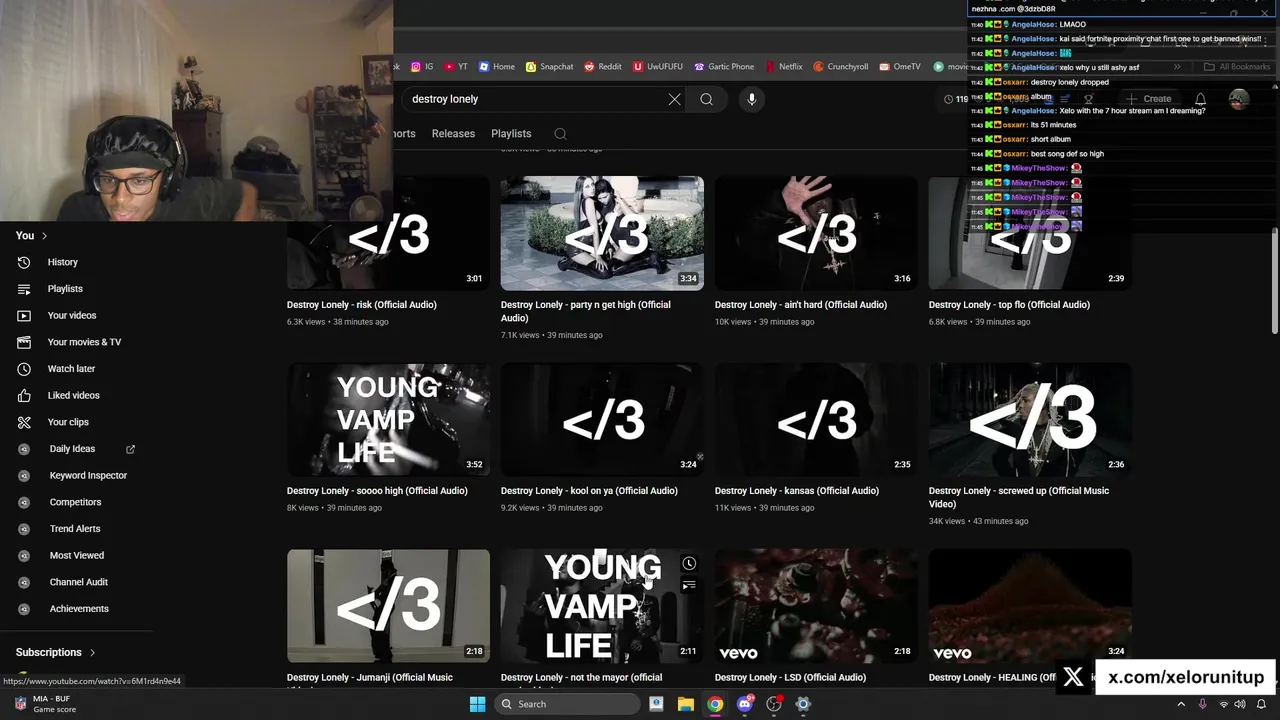Play 'party n get high' thumbnail
Viewport: 1280px width, 720px height.
(602, 233)
